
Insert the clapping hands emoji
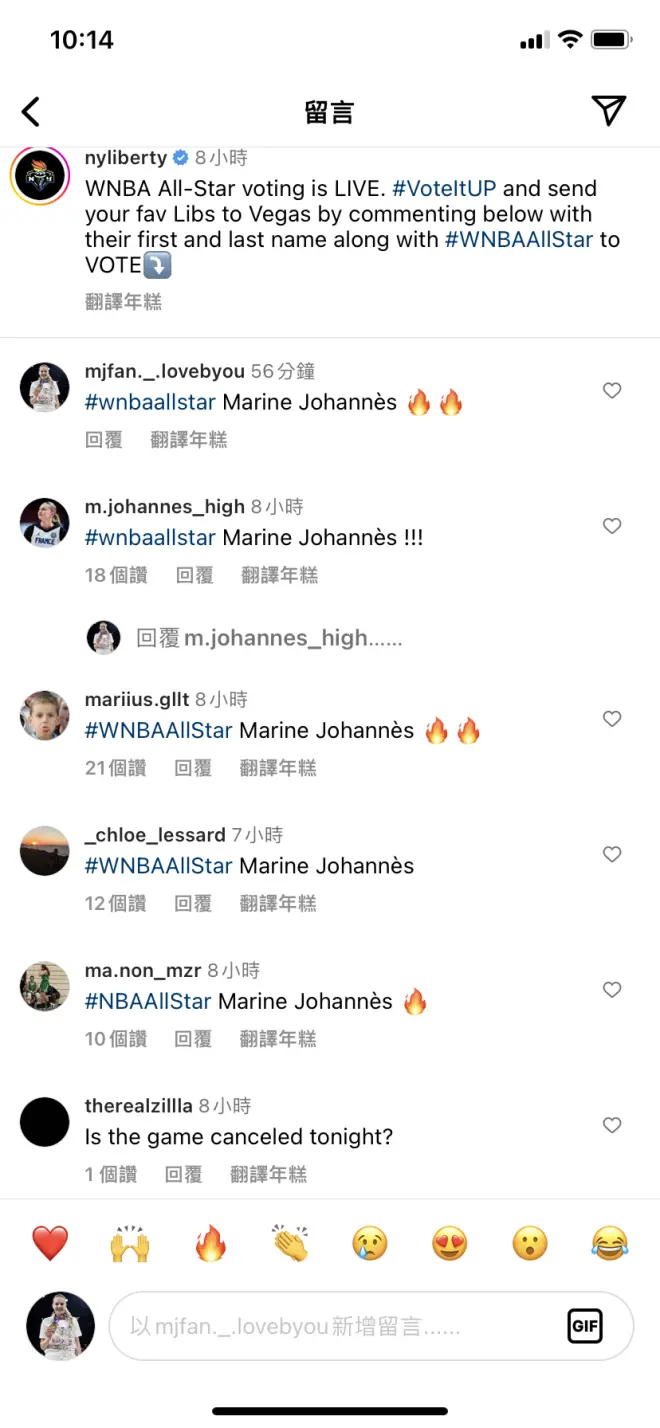point(290,1244)
